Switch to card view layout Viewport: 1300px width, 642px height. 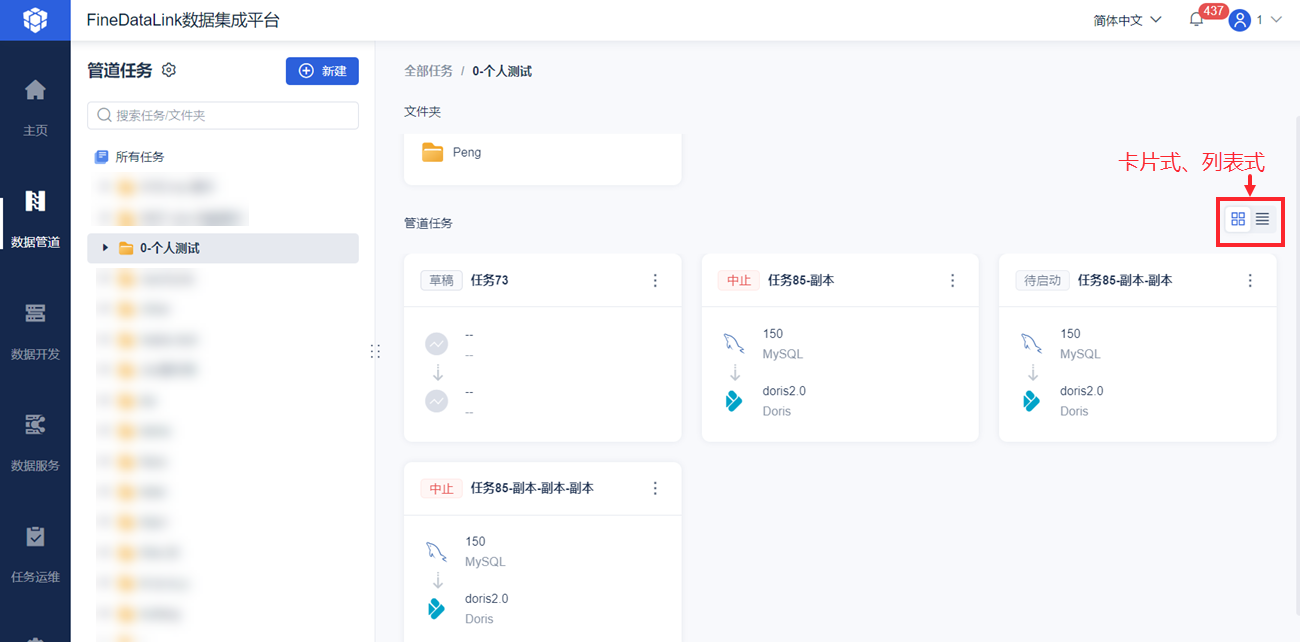coord(1238,219)
